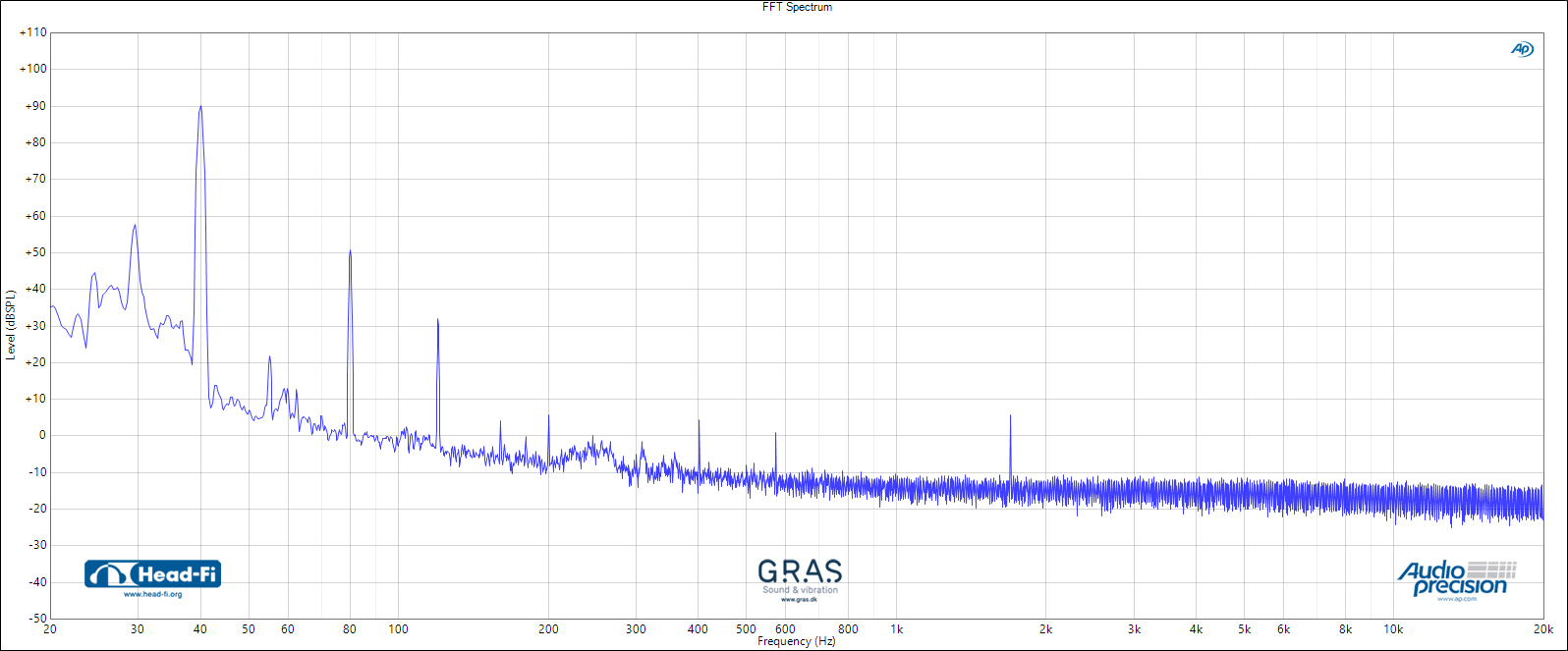Select the -20 level axis tick label

(x=37, y=509)
